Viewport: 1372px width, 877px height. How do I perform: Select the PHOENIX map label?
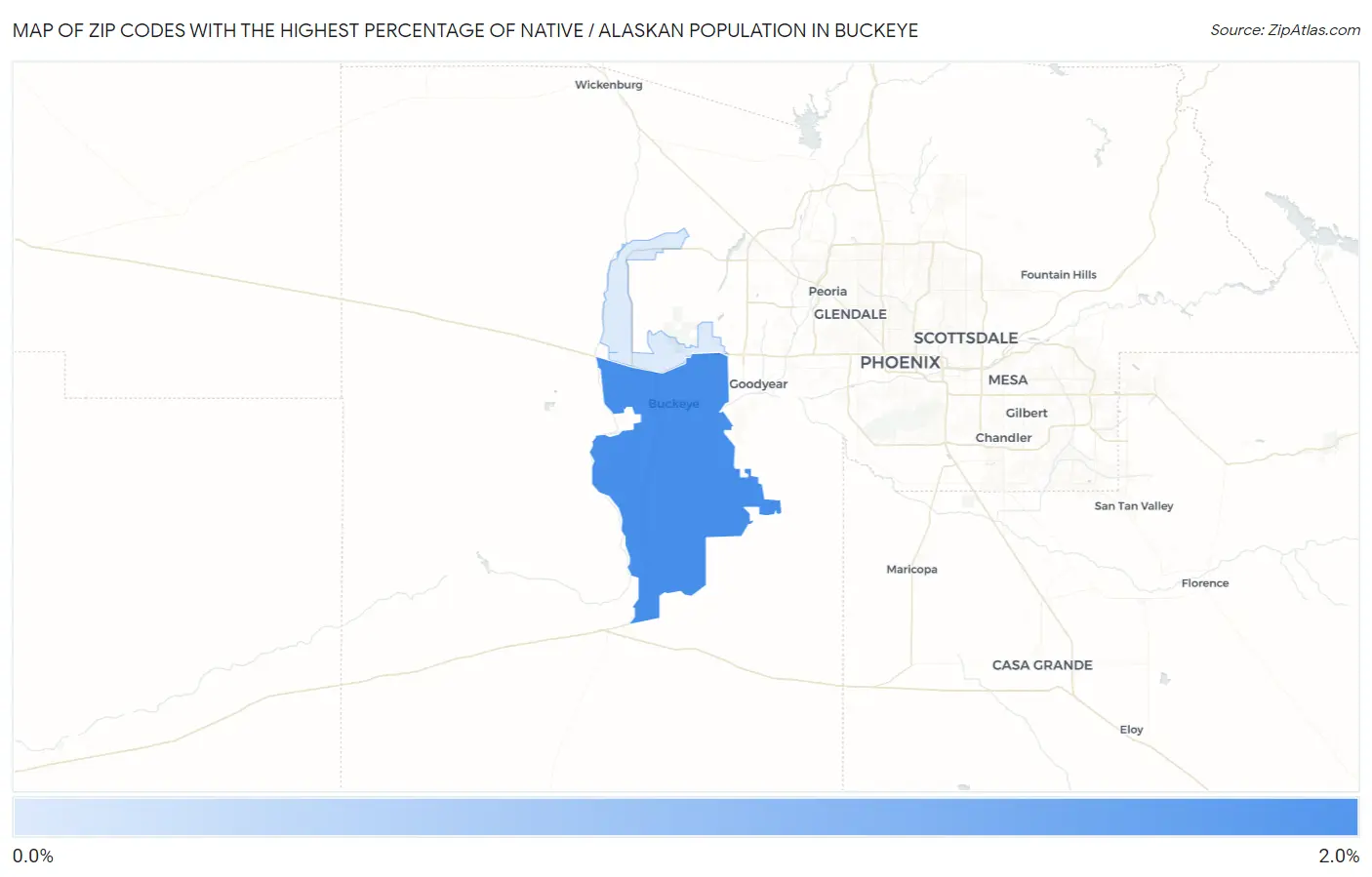click(900, 362)
